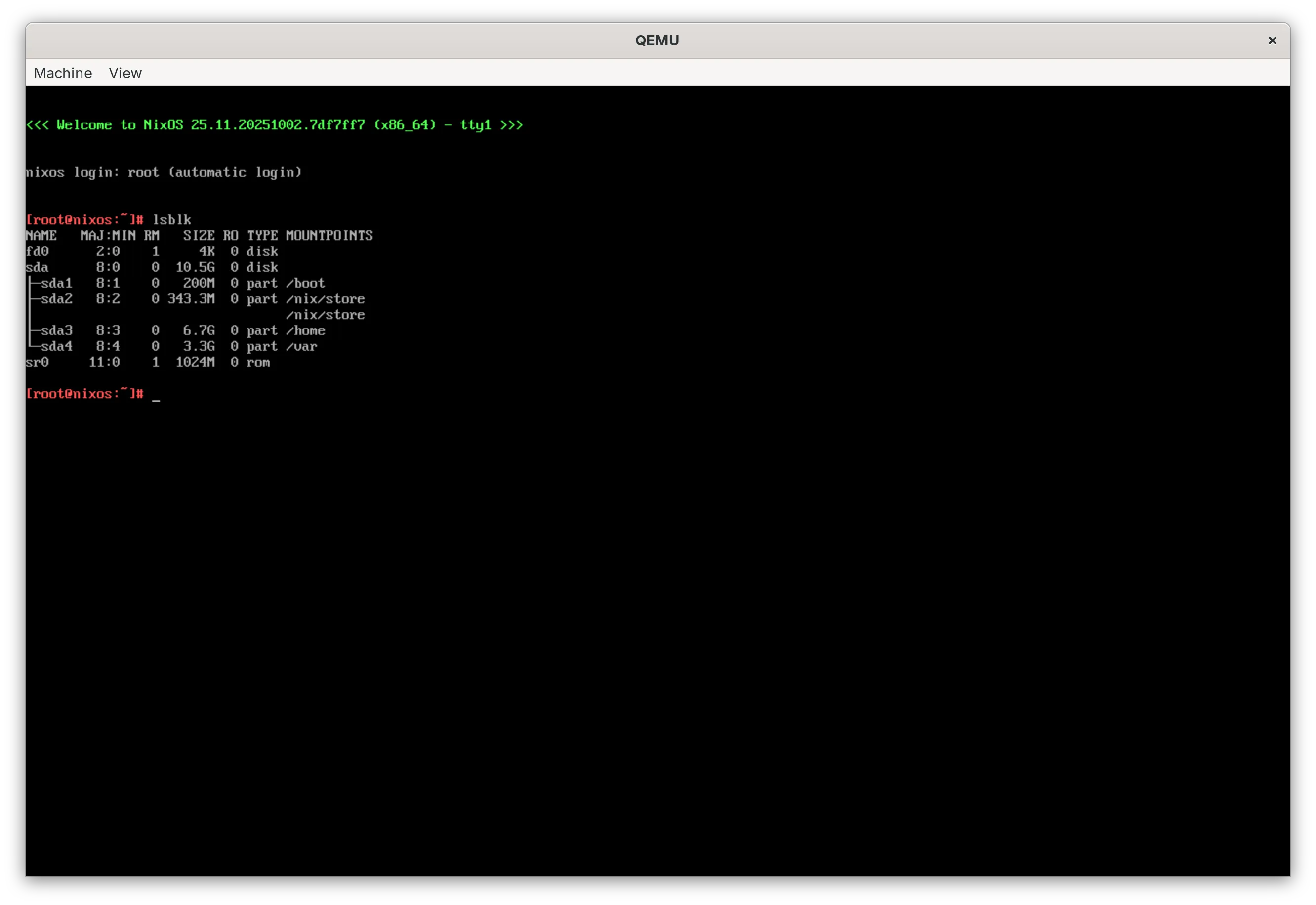Click the /boot mountpoint text
The width and height of the screenshot is (1316, 905).
(305, 283)
